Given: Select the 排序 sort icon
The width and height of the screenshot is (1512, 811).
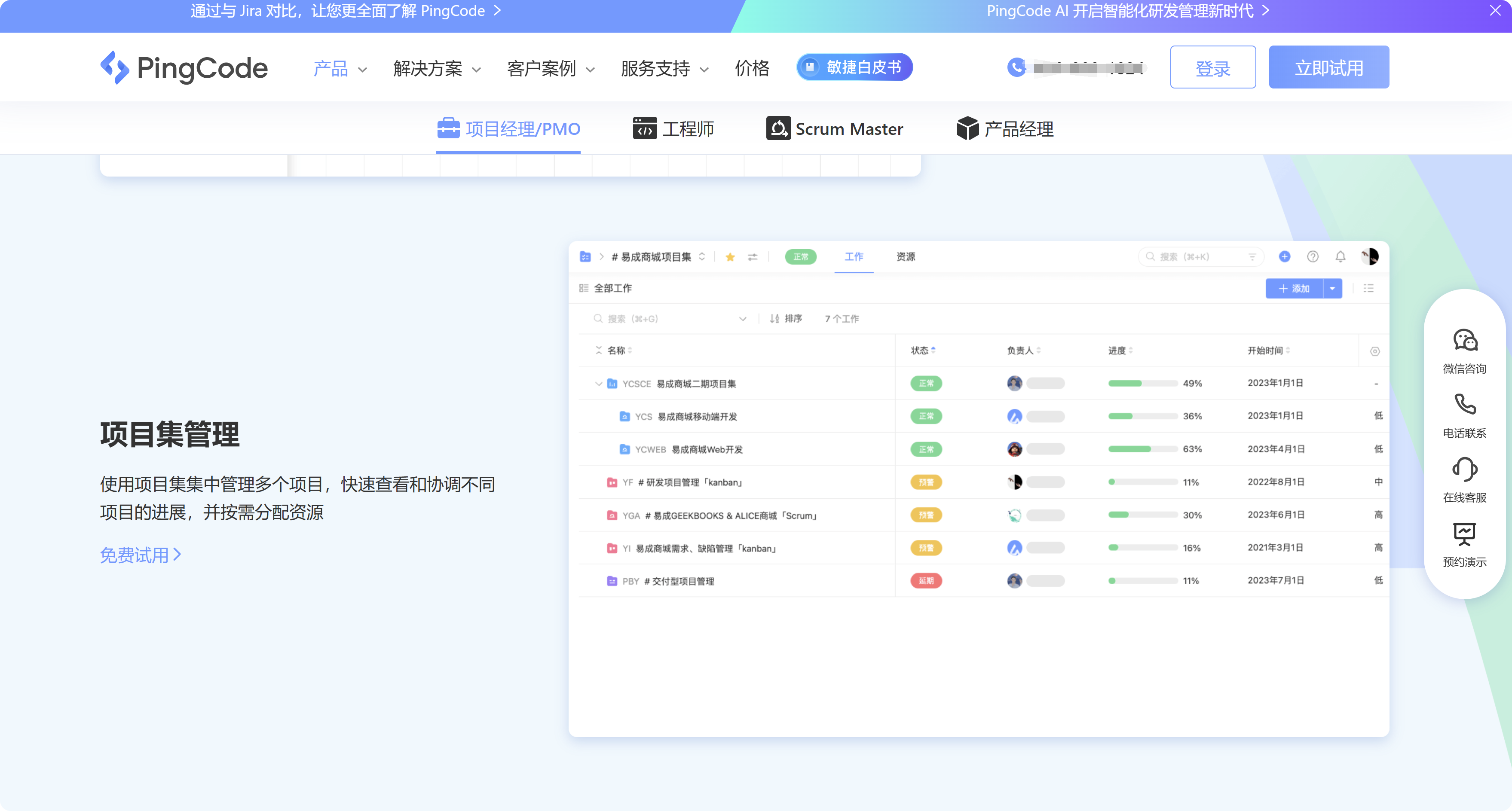Looking at the screenshot, I should [775, 318].
